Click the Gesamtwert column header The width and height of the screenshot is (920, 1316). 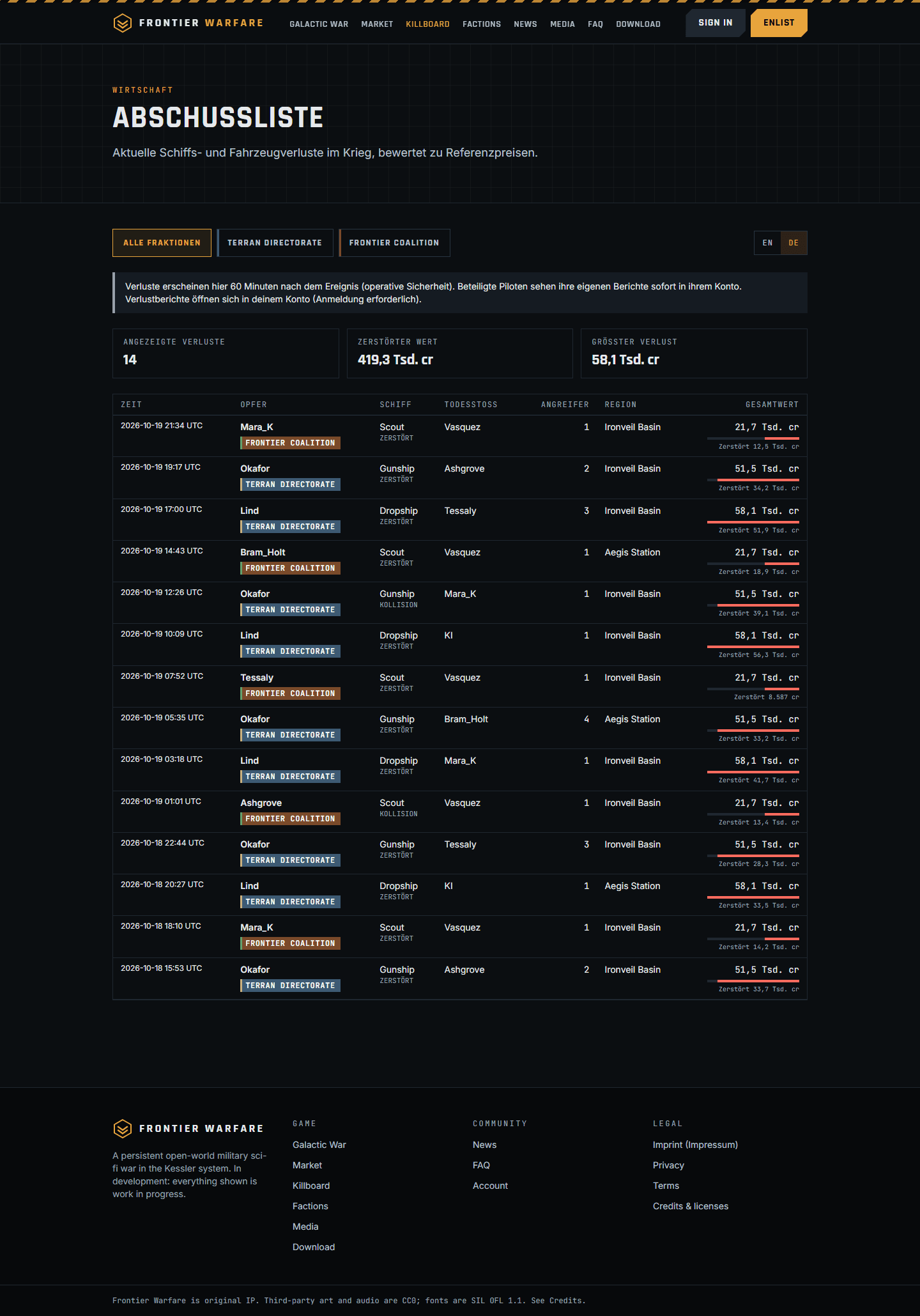[772, 405]
